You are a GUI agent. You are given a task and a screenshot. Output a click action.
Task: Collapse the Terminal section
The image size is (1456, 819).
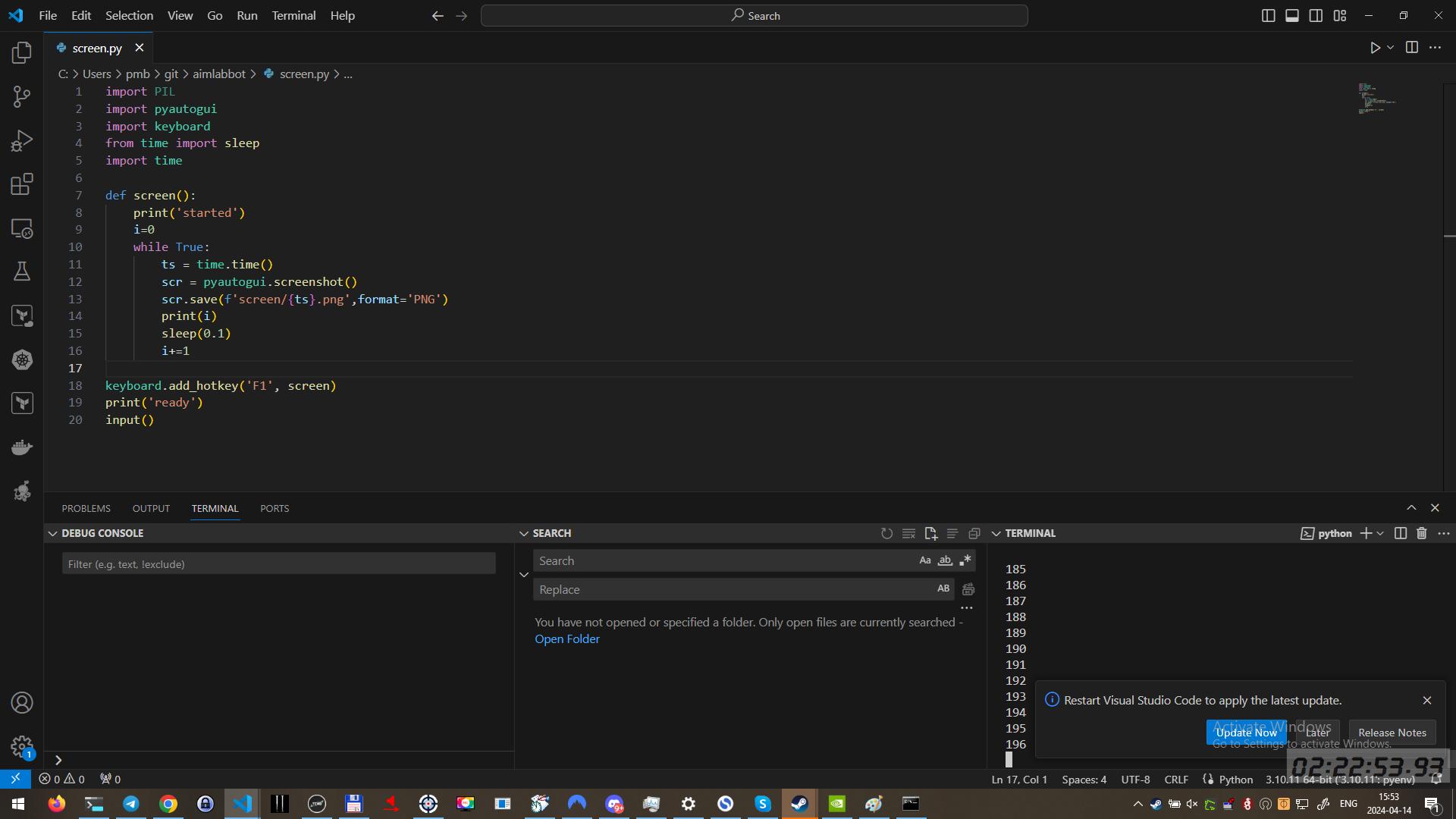tap(996, 533)
